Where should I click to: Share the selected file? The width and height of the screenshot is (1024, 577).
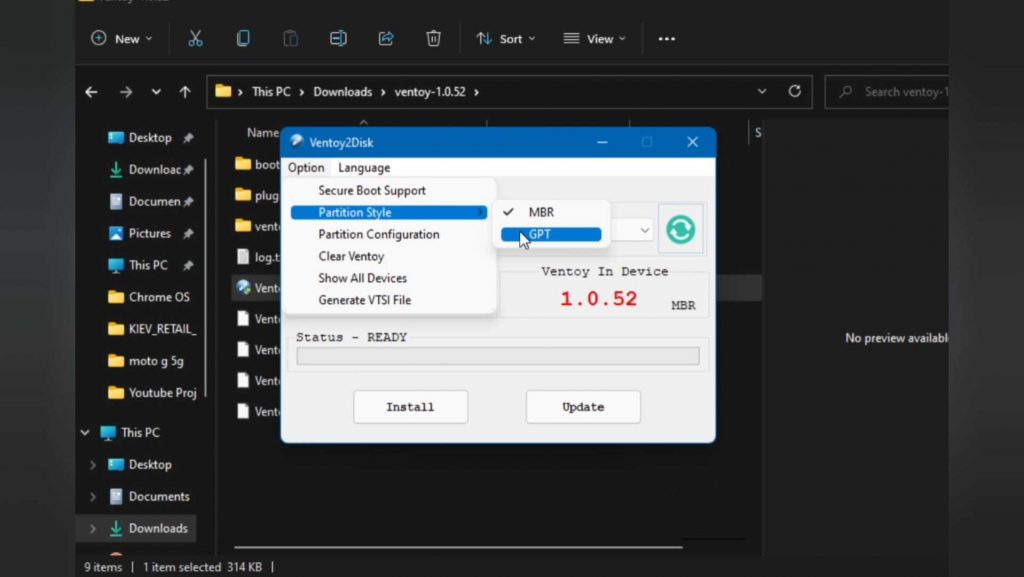pos(386,38)
